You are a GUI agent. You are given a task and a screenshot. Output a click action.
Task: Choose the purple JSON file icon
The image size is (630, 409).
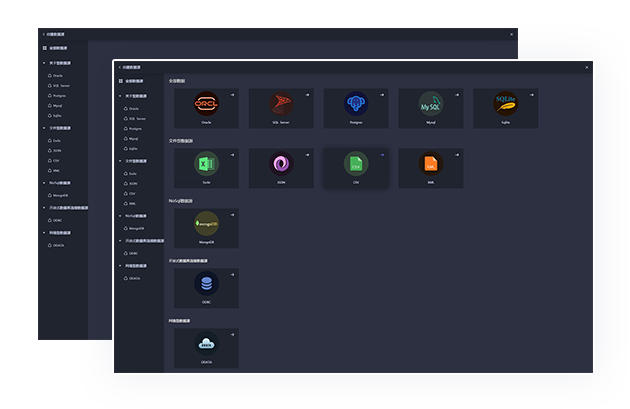[281, 163]
